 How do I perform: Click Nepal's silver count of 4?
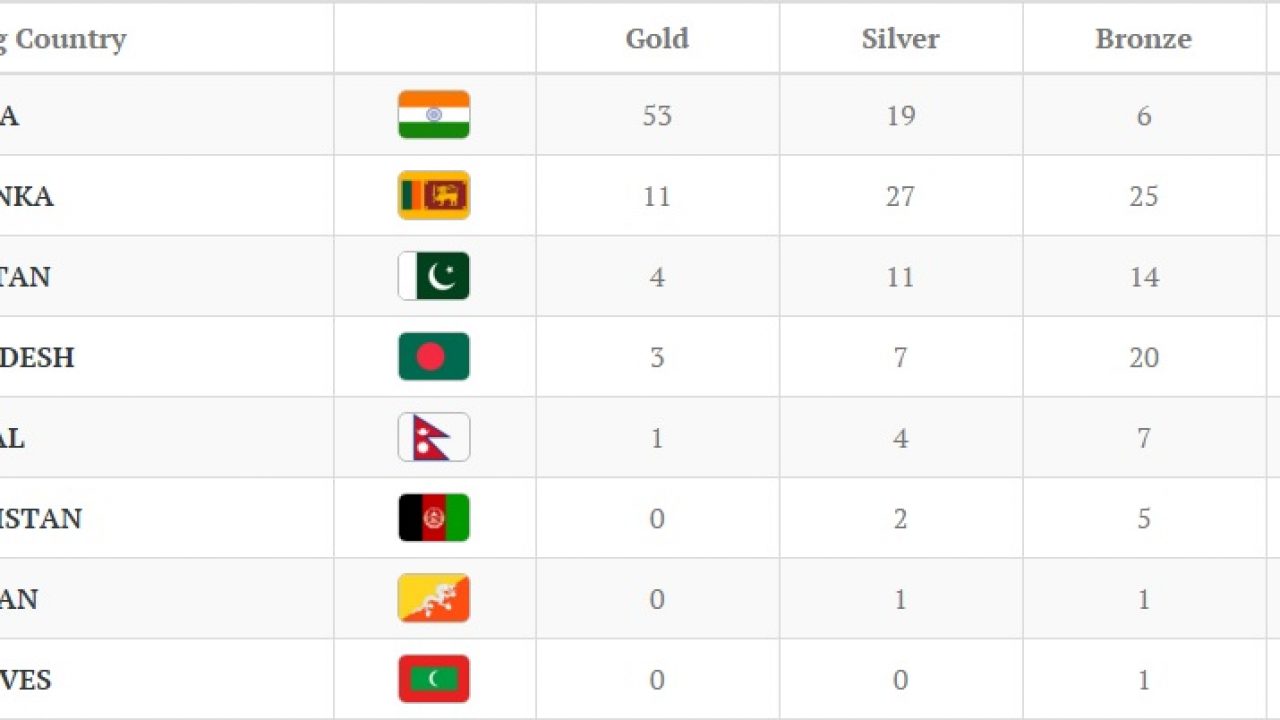coord(900,438)
